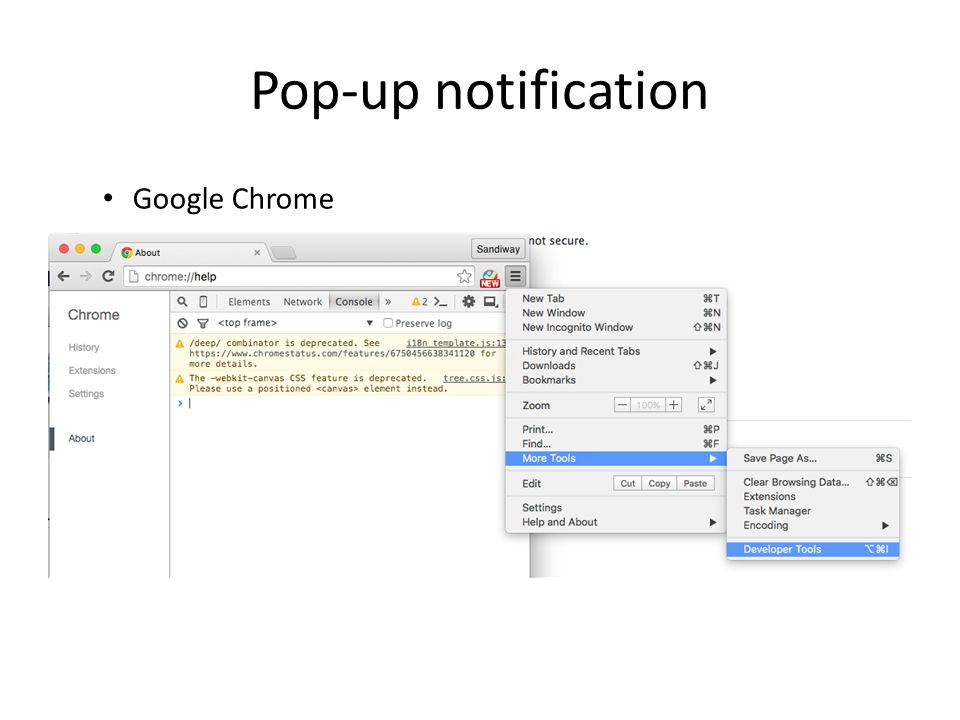This screenshot has height=720, width=960.
Task: Switch to the Network tab
Action: click(302, 301)
